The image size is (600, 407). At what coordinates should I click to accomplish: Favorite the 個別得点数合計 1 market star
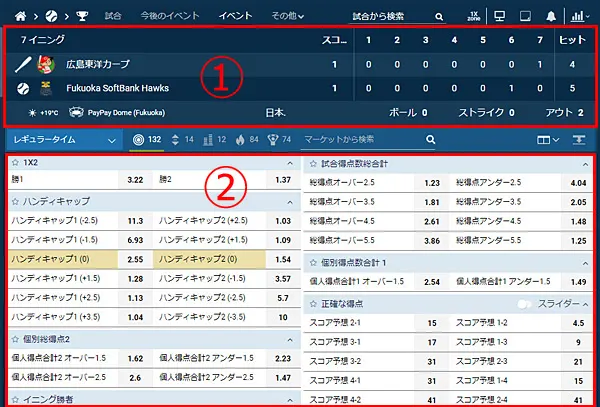coord(313,263)
